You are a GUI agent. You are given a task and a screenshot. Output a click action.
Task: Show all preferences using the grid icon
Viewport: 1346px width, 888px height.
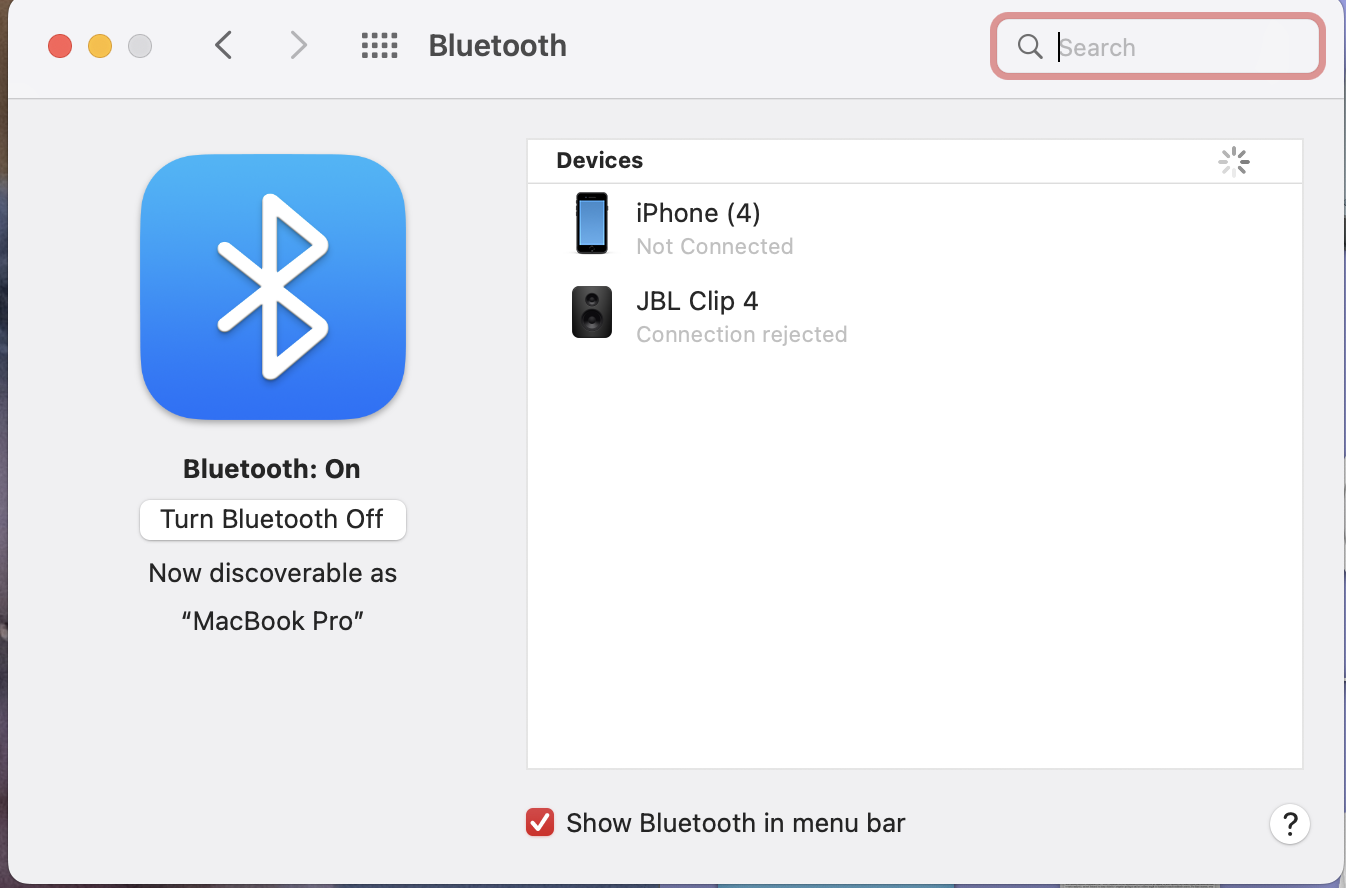tap(380, 45)
